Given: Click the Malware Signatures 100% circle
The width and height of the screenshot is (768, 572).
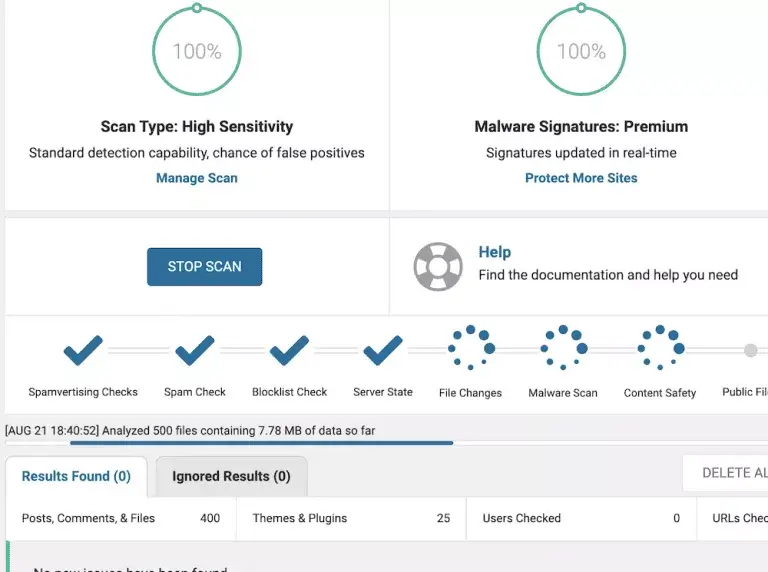Looking at the screenshot, I should coord(581,51).
